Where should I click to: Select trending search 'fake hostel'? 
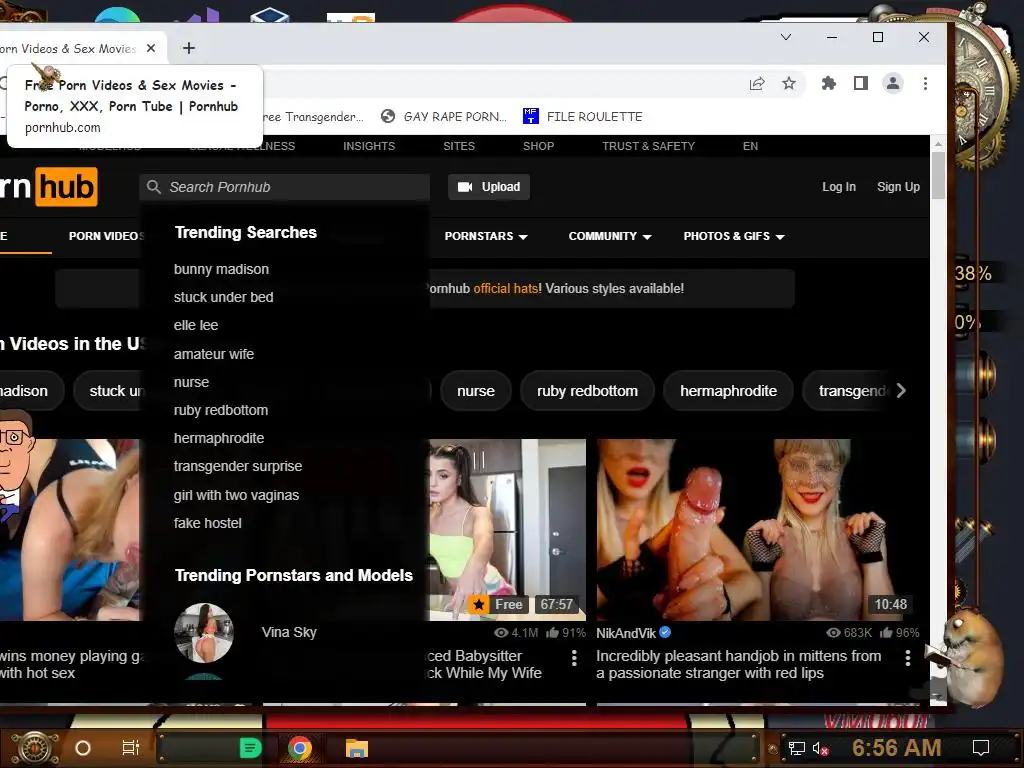[208, 523]
